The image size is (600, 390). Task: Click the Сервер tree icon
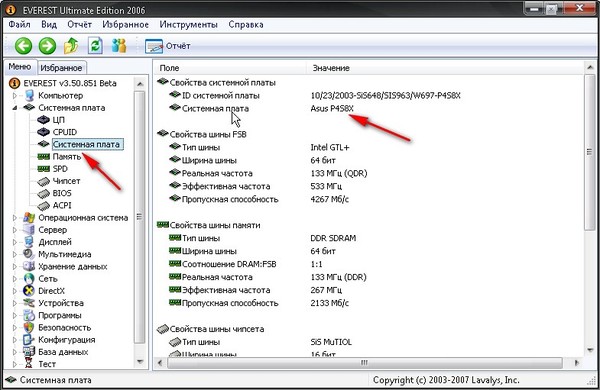click(x=29, y=230)
